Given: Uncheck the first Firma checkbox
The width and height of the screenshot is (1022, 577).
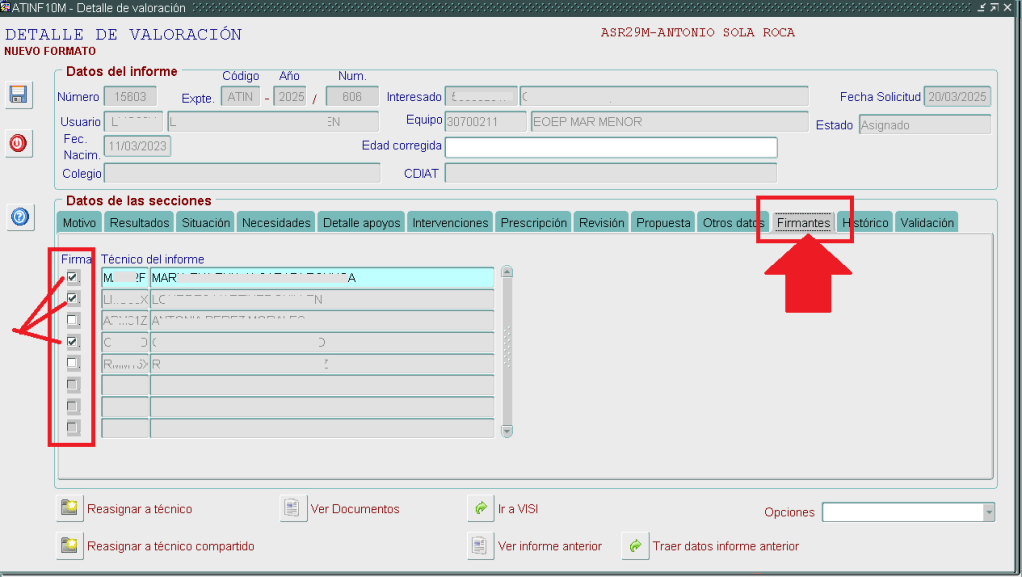Looking at the screenshot, I should (x=73, y=277).
